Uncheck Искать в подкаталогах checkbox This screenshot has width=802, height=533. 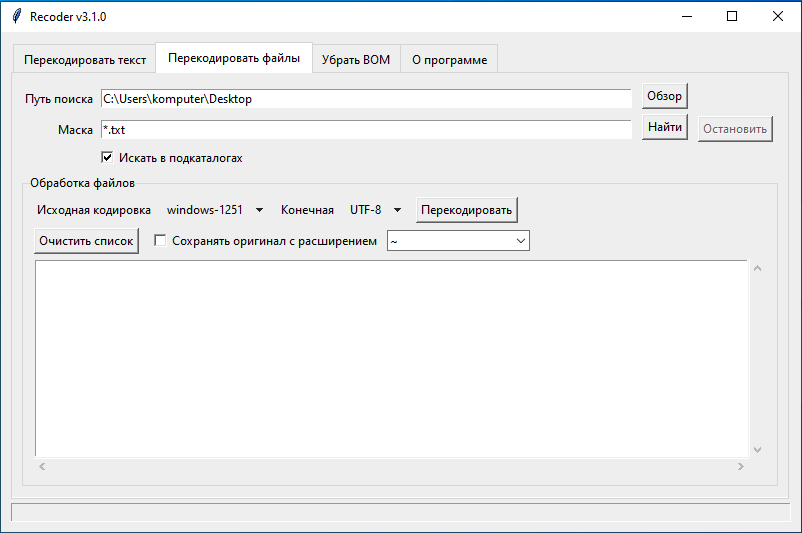(107, 158)
